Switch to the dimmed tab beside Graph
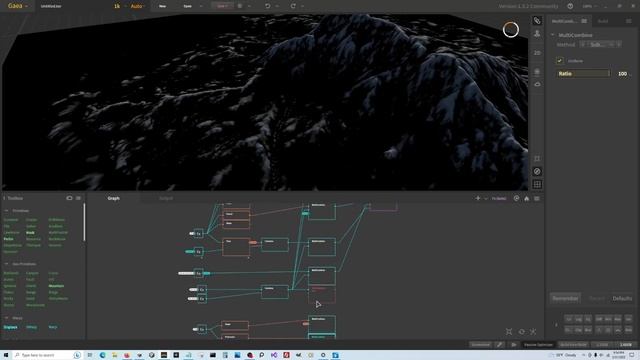The width and height of the screenshot is (640, 360). pyautogui.click(x=166, y=198)
